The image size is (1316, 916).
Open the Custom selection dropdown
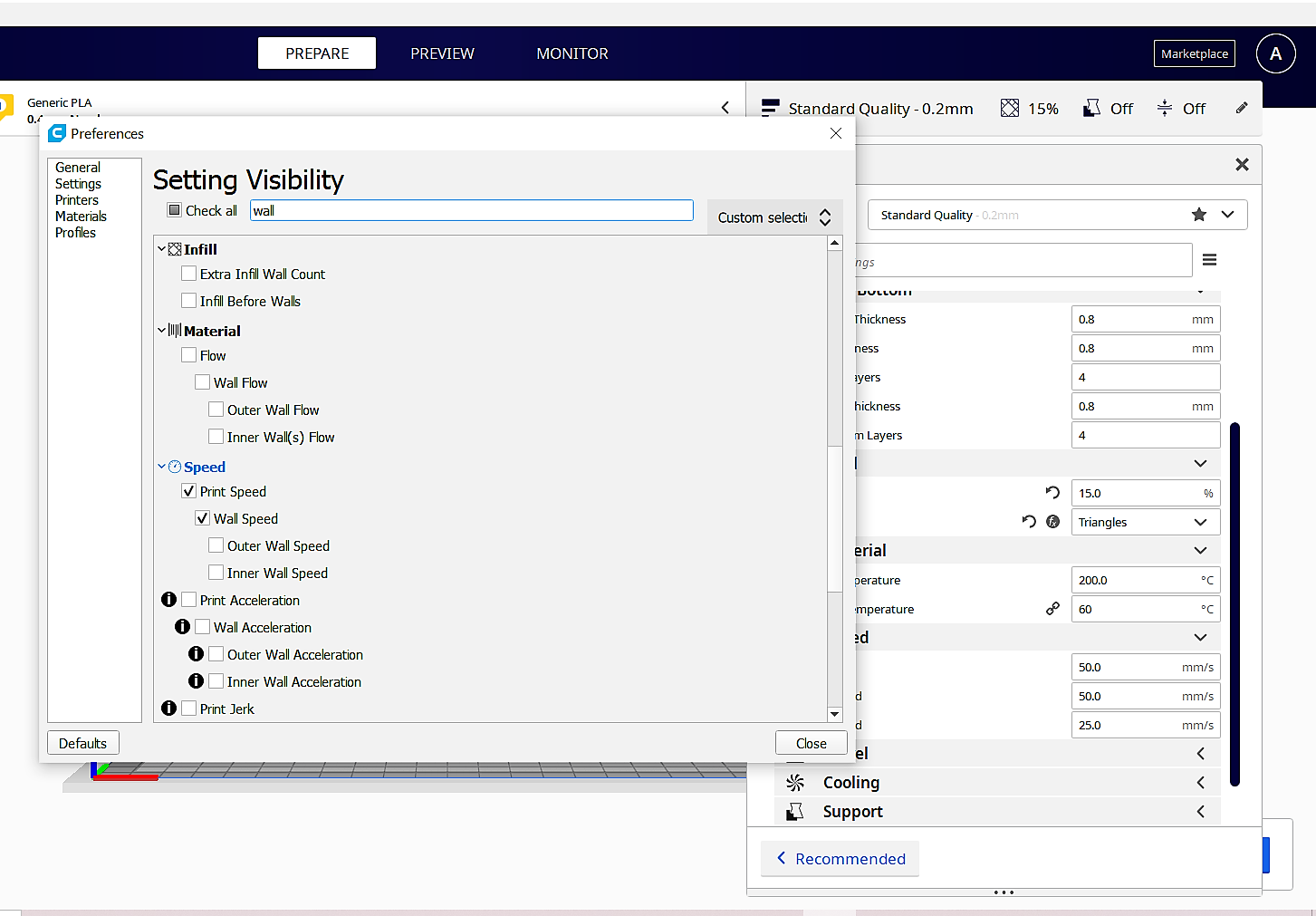click(x=774, y=217)
